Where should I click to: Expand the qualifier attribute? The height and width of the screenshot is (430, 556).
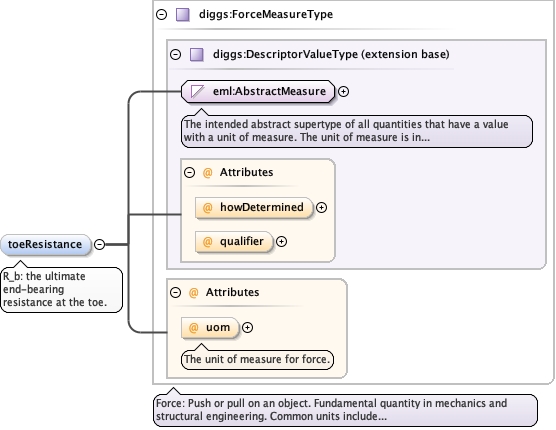[281, 241]
